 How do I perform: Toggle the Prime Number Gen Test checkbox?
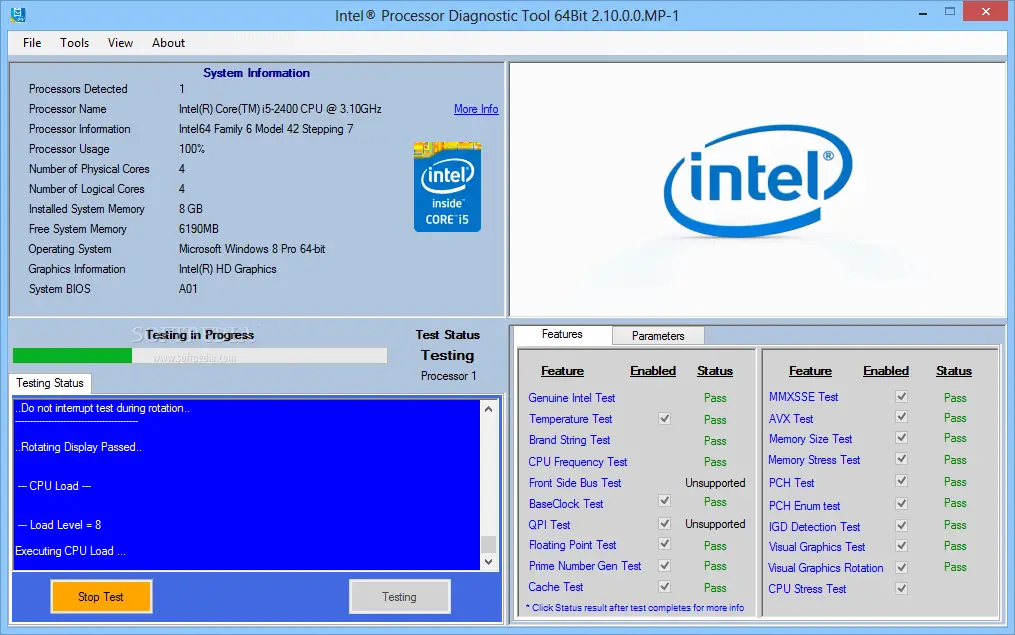[x=664, y=565]
